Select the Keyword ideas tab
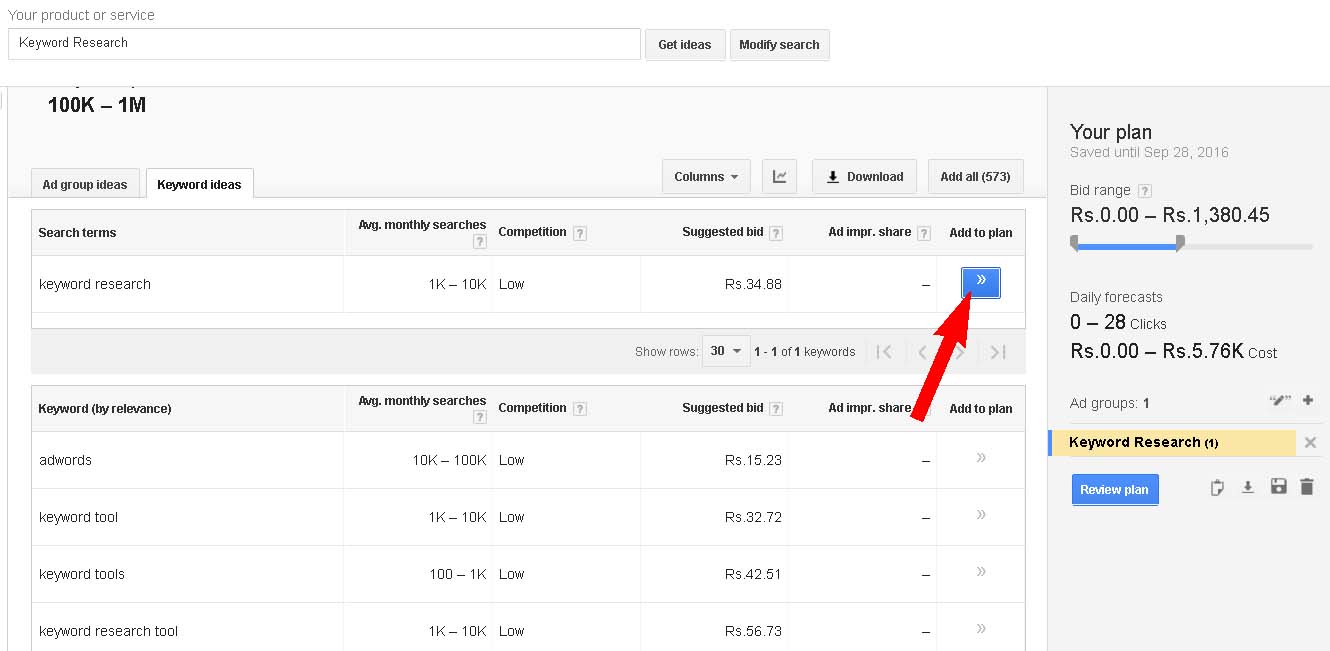 tap(199, 183)
